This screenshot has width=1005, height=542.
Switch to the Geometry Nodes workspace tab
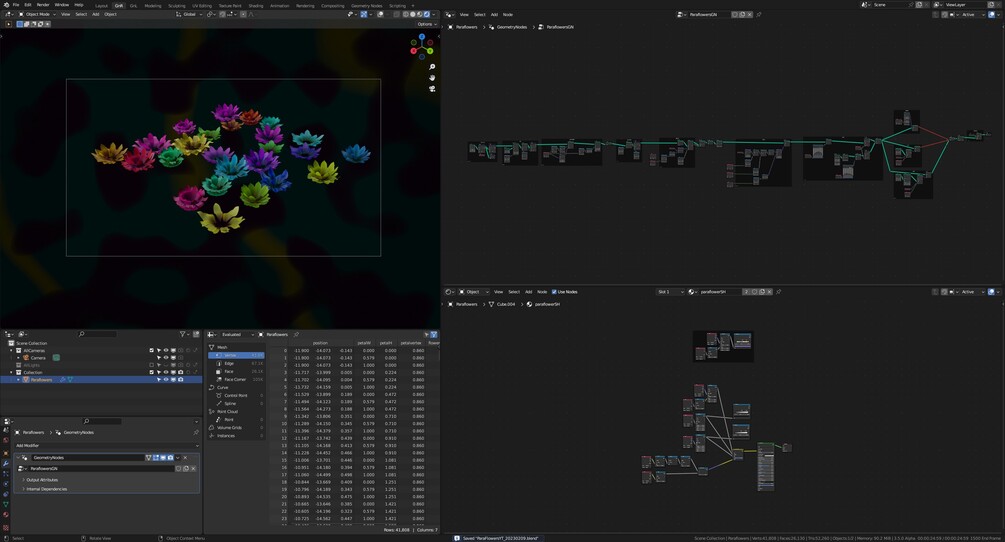(x=367, y=5)
